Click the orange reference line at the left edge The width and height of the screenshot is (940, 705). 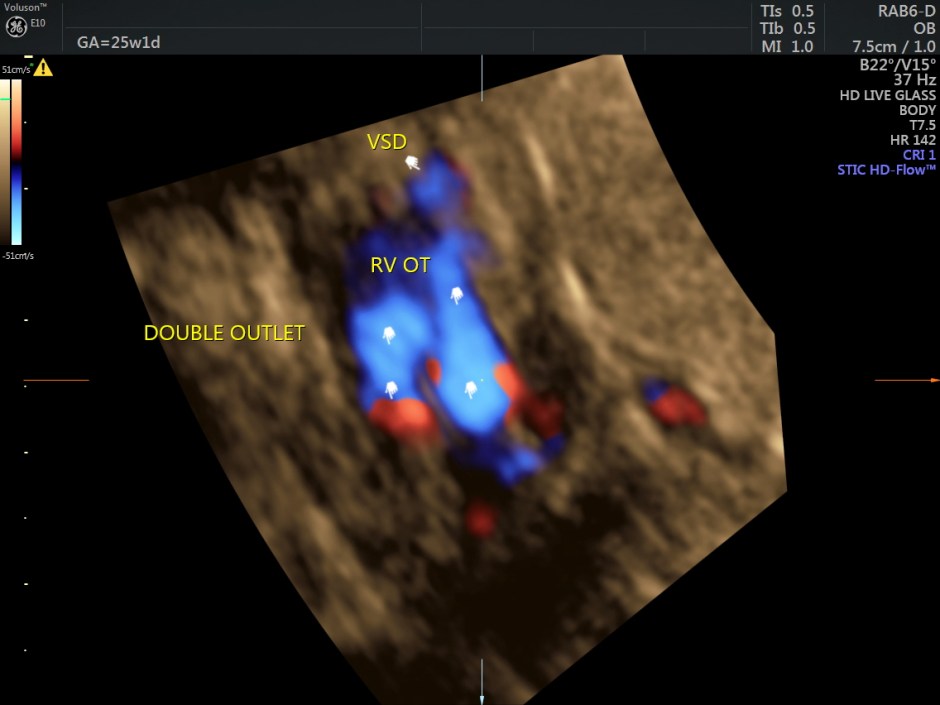(56, 380)
